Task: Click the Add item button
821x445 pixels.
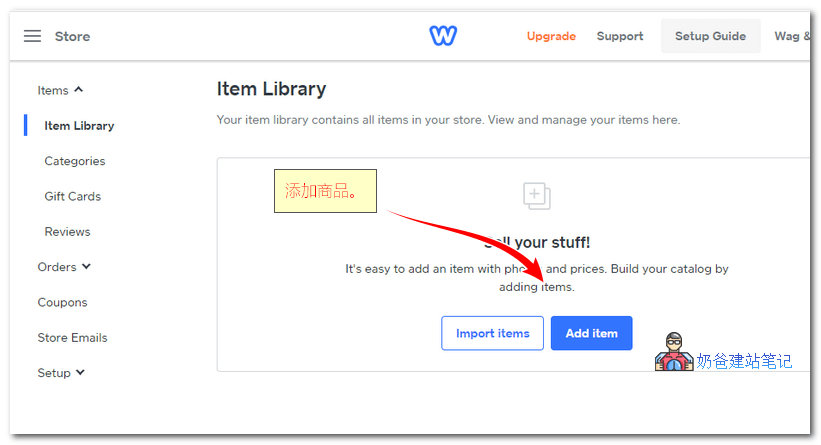Action: coord(591,333)
